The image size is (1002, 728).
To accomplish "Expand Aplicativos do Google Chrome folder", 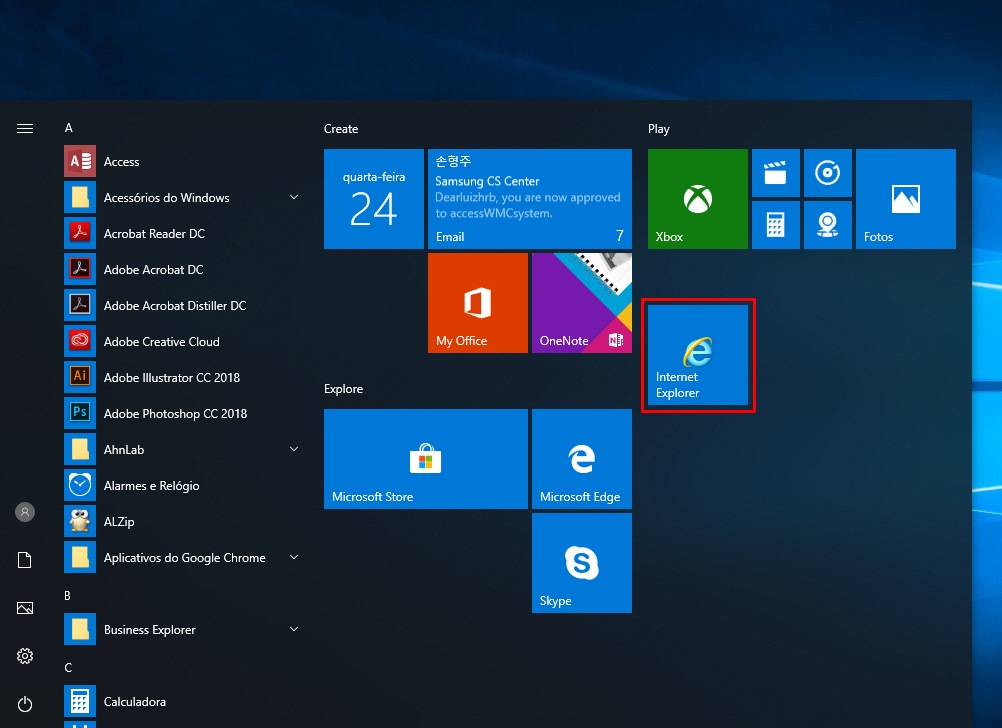I will point(182,558).
